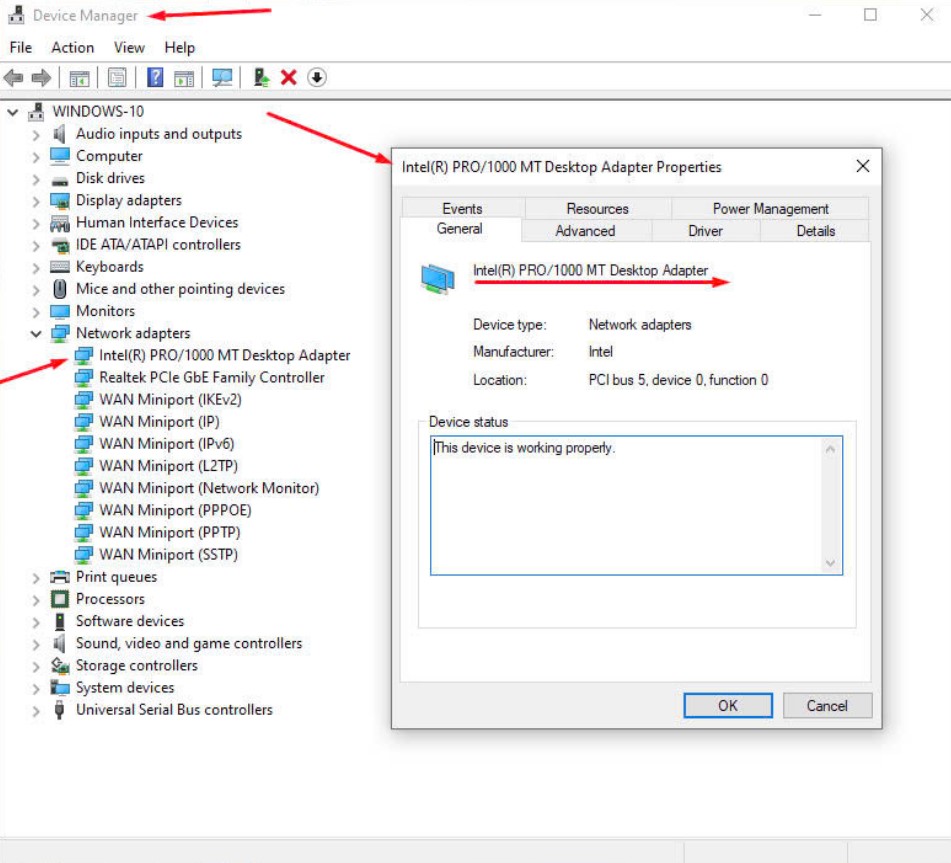The image size is (951, 863).
Task: Expand the Print queues category
Action: (36, 578)
